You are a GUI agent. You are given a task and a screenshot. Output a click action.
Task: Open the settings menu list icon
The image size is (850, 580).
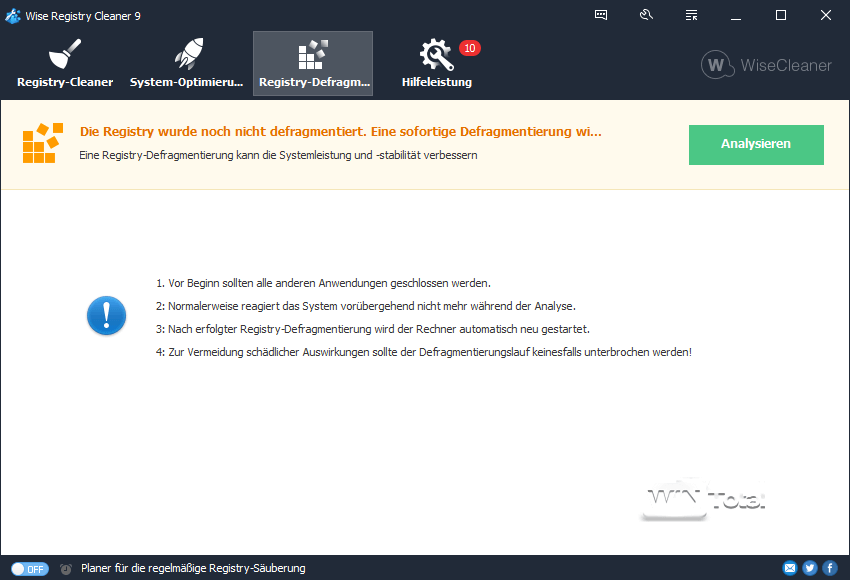[x=691, y=15]
